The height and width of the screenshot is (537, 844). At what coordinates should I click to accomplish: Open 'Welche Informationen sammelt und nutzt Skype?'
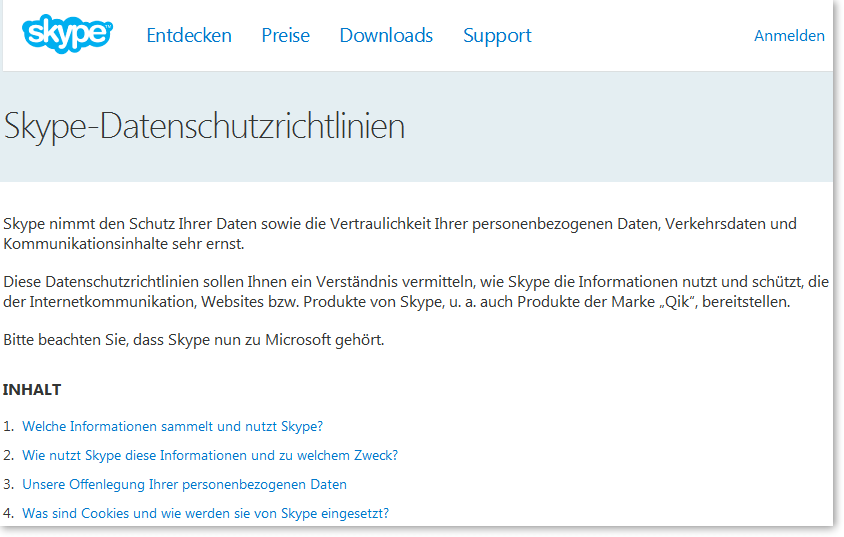point(172,426)
